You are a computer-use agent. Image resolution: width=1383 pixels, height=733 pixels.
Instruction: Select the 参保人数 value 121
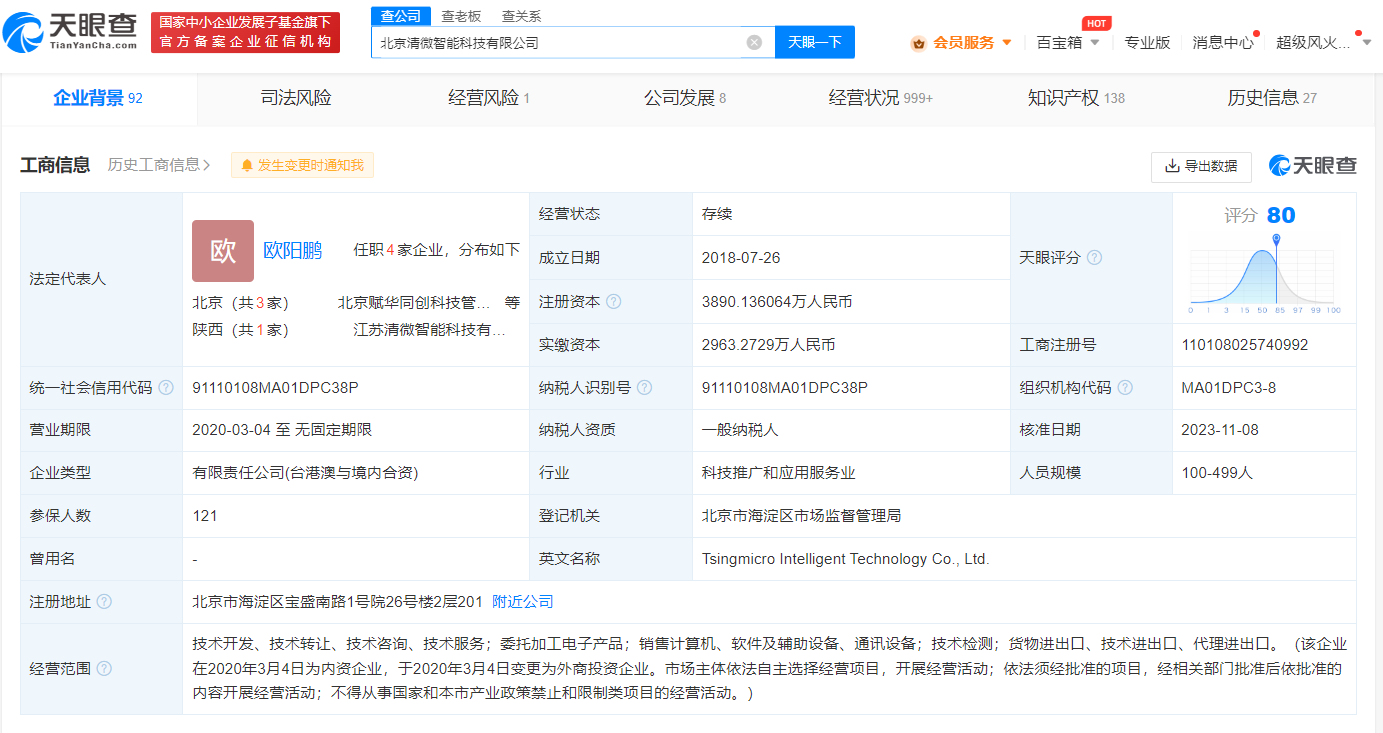coord(205,516)
